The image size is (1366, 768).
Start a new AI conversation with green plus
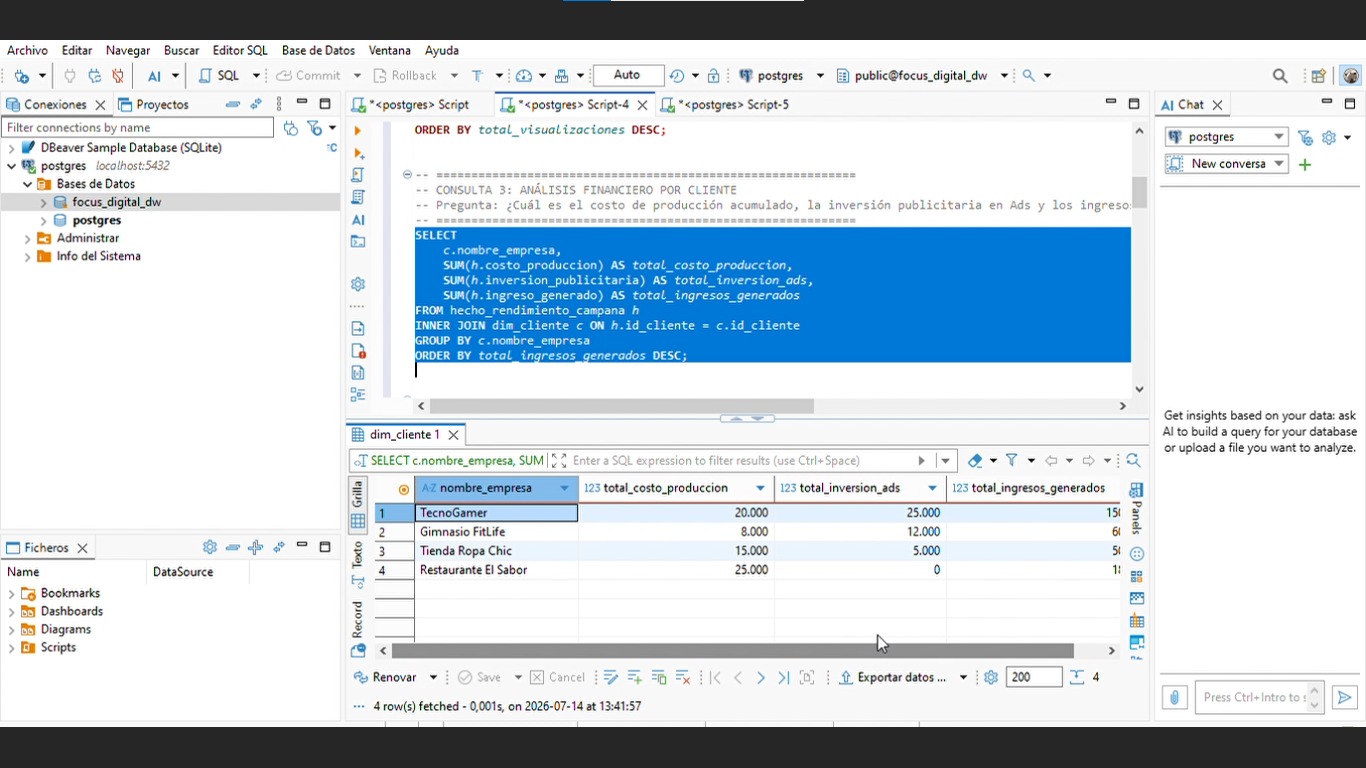pos(1305,164)
